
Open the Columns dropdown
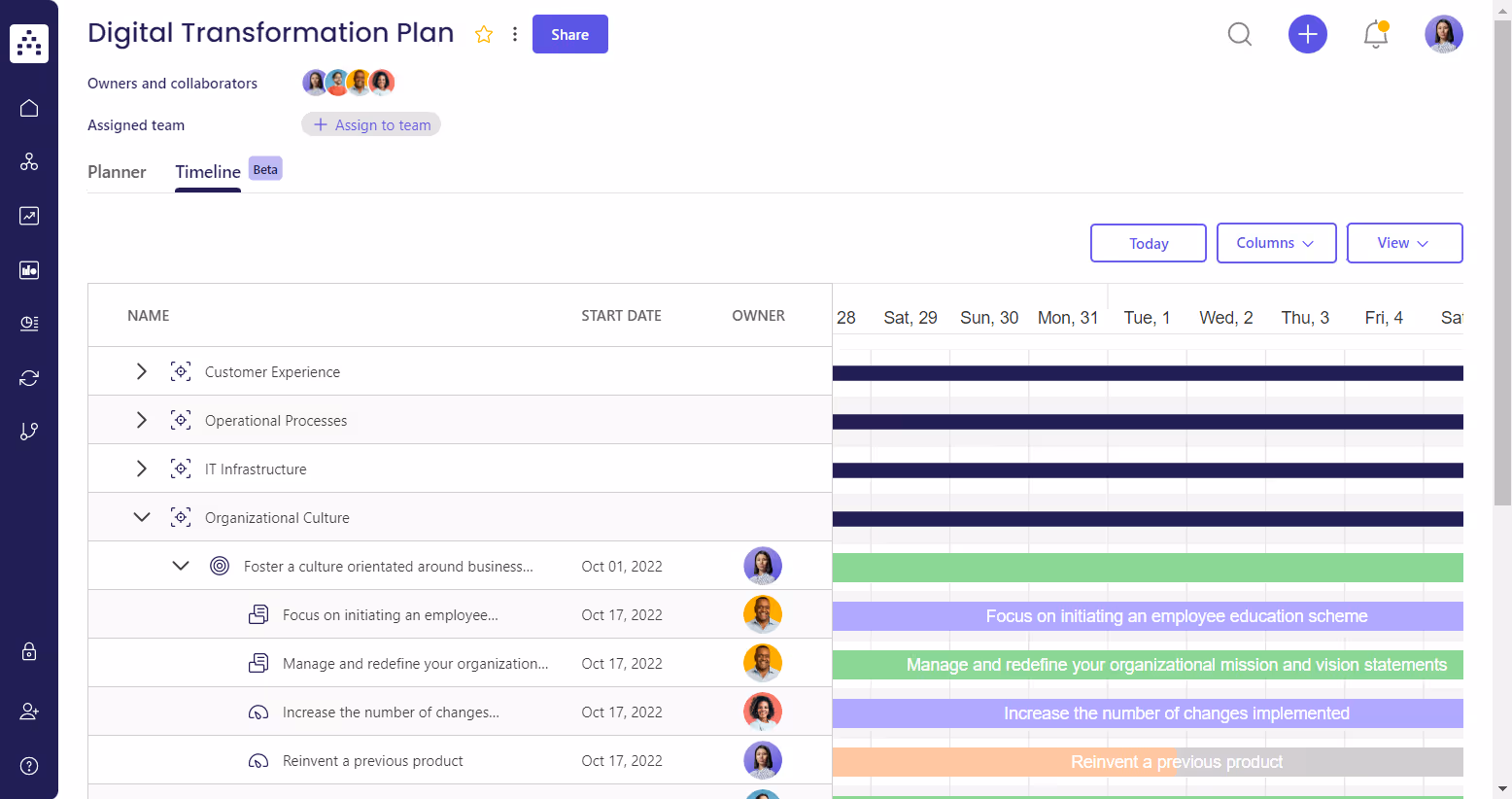(x=1276, y=243)
